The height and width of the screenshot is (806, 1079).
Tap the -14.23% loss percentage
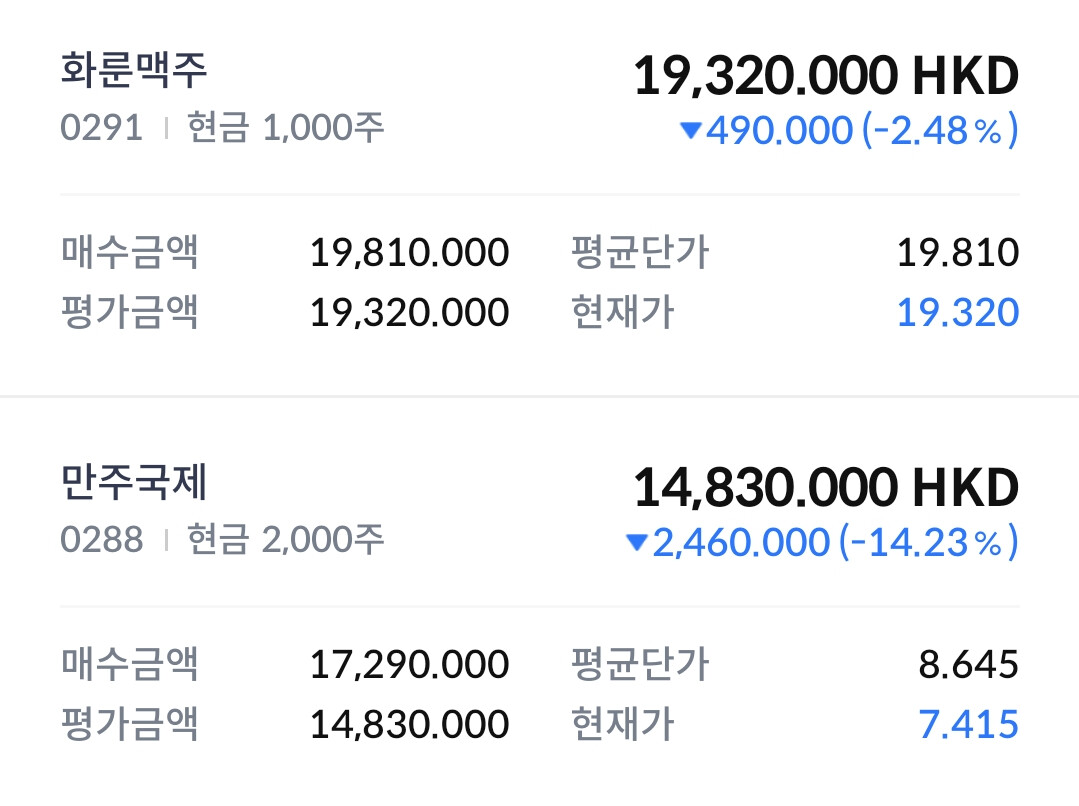pos(928,542)
